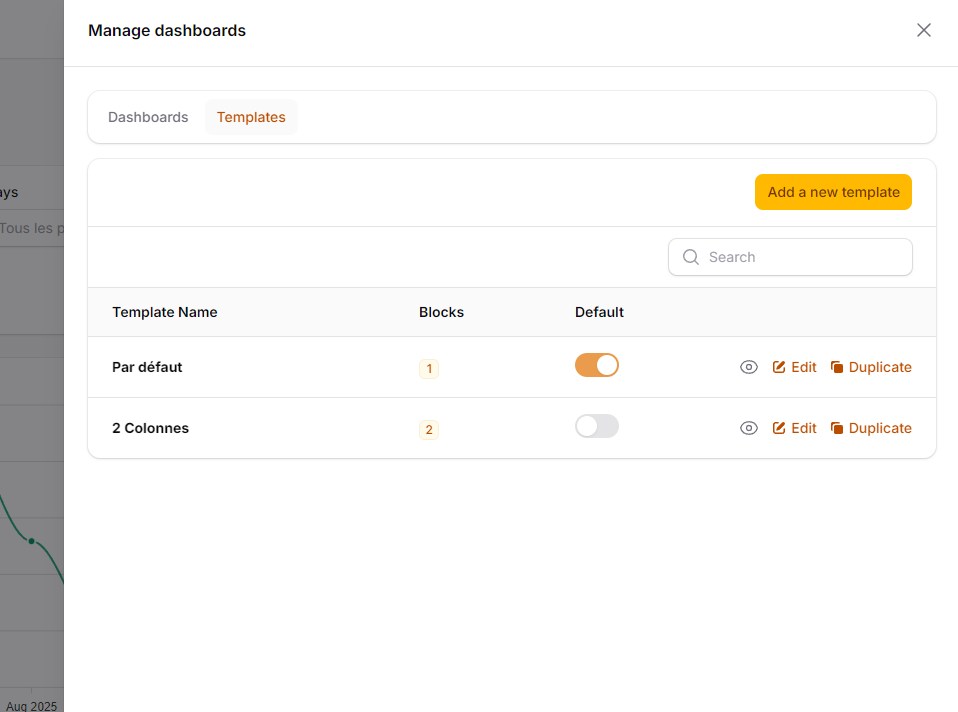Click the duplicate icon beside Par défaut
Viewport: 958px width, 712px height.
click(x=838, y=367)
